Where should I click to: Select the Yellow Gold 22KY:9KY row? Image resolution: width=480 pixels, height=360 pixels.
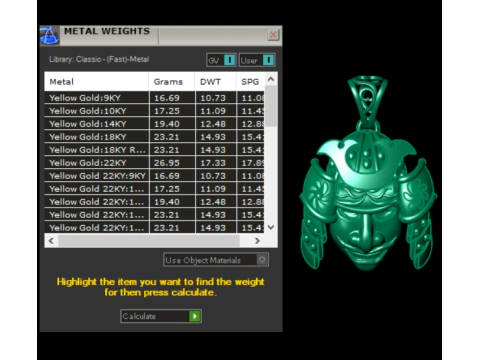pos(154,176)
